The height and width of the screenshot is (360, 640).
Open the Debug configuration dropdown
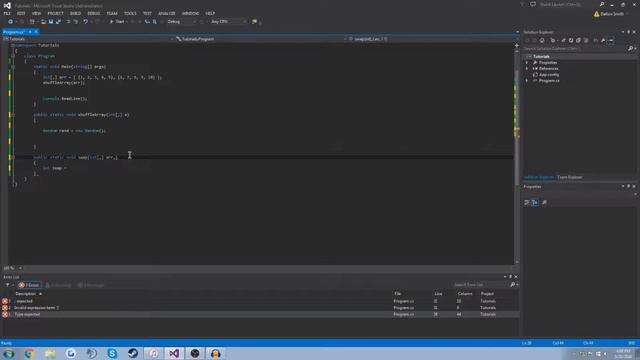coord(181,22)
